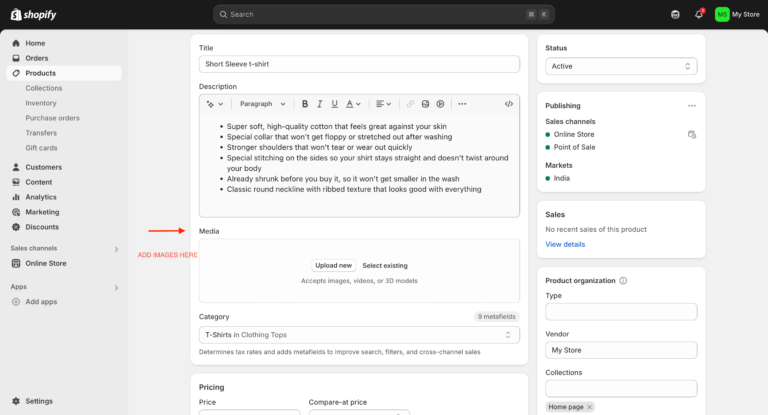Screen dimensions: 768x415
Task: Click the schedule publishing calendar icon
Action: 691,134
